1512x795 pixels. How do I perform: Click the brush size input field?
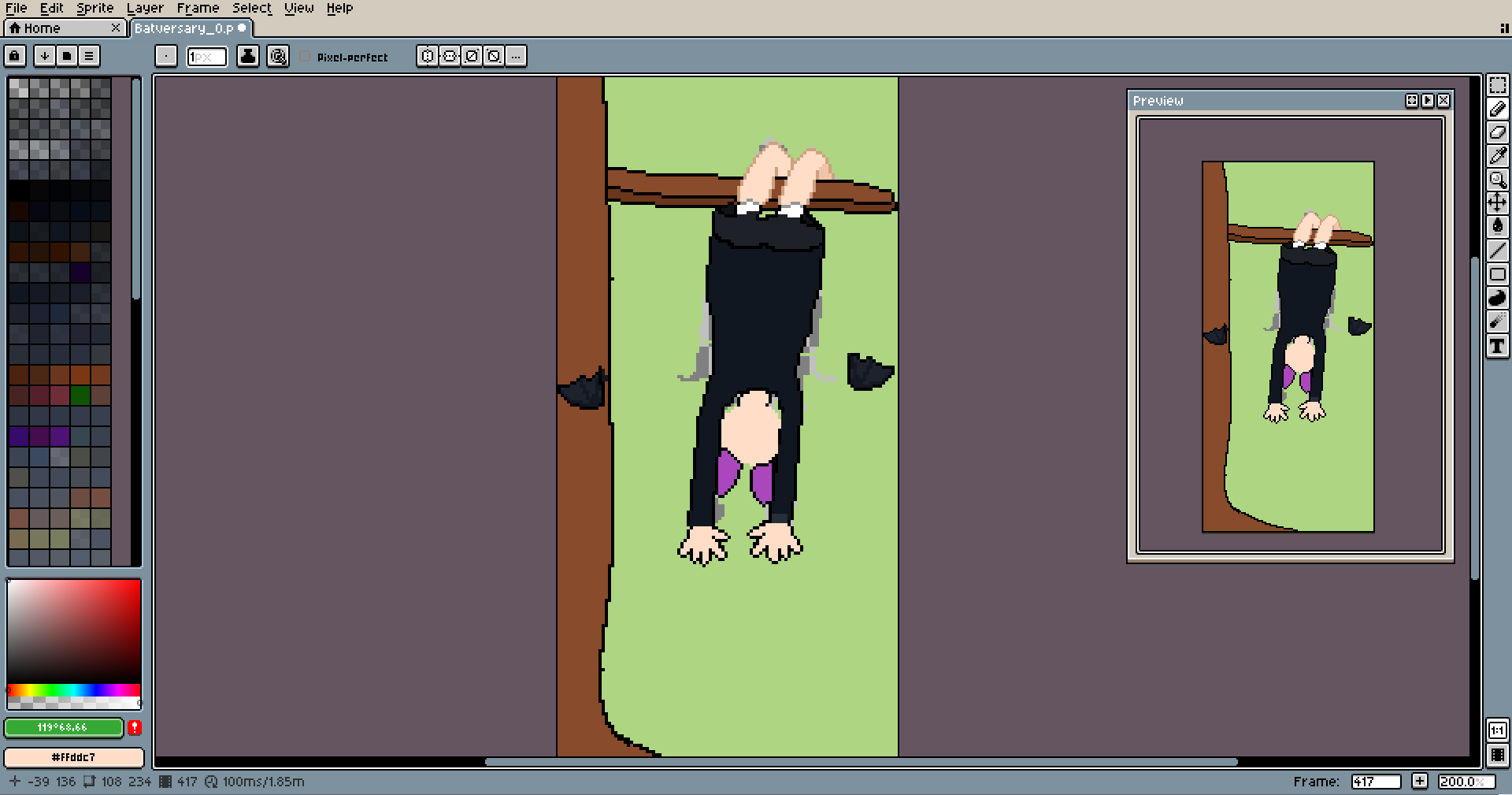tap(206, 57)
